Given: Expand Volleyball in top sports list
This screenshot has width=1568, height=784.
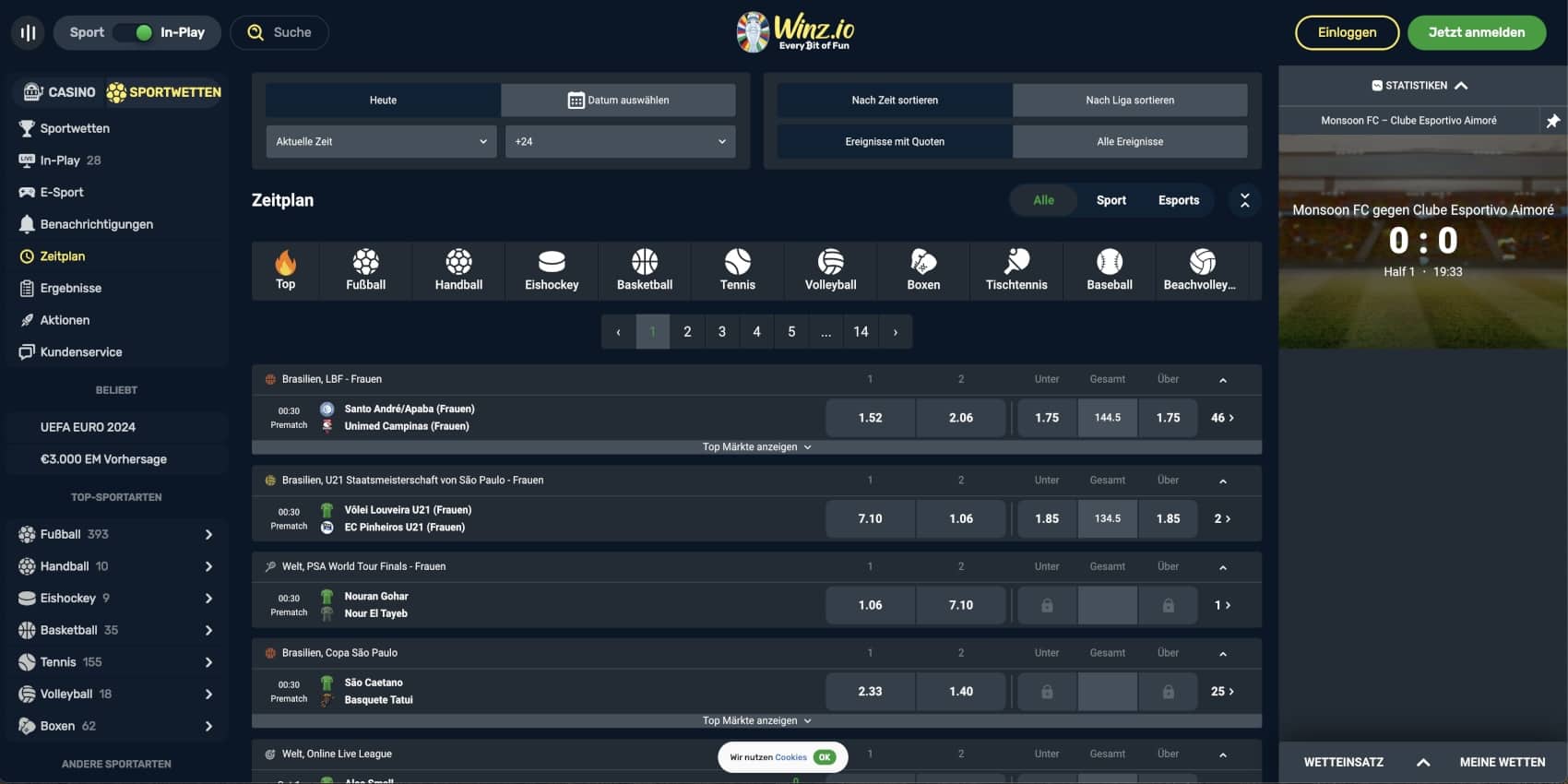Looking at the screenshot, I should 208,694.
